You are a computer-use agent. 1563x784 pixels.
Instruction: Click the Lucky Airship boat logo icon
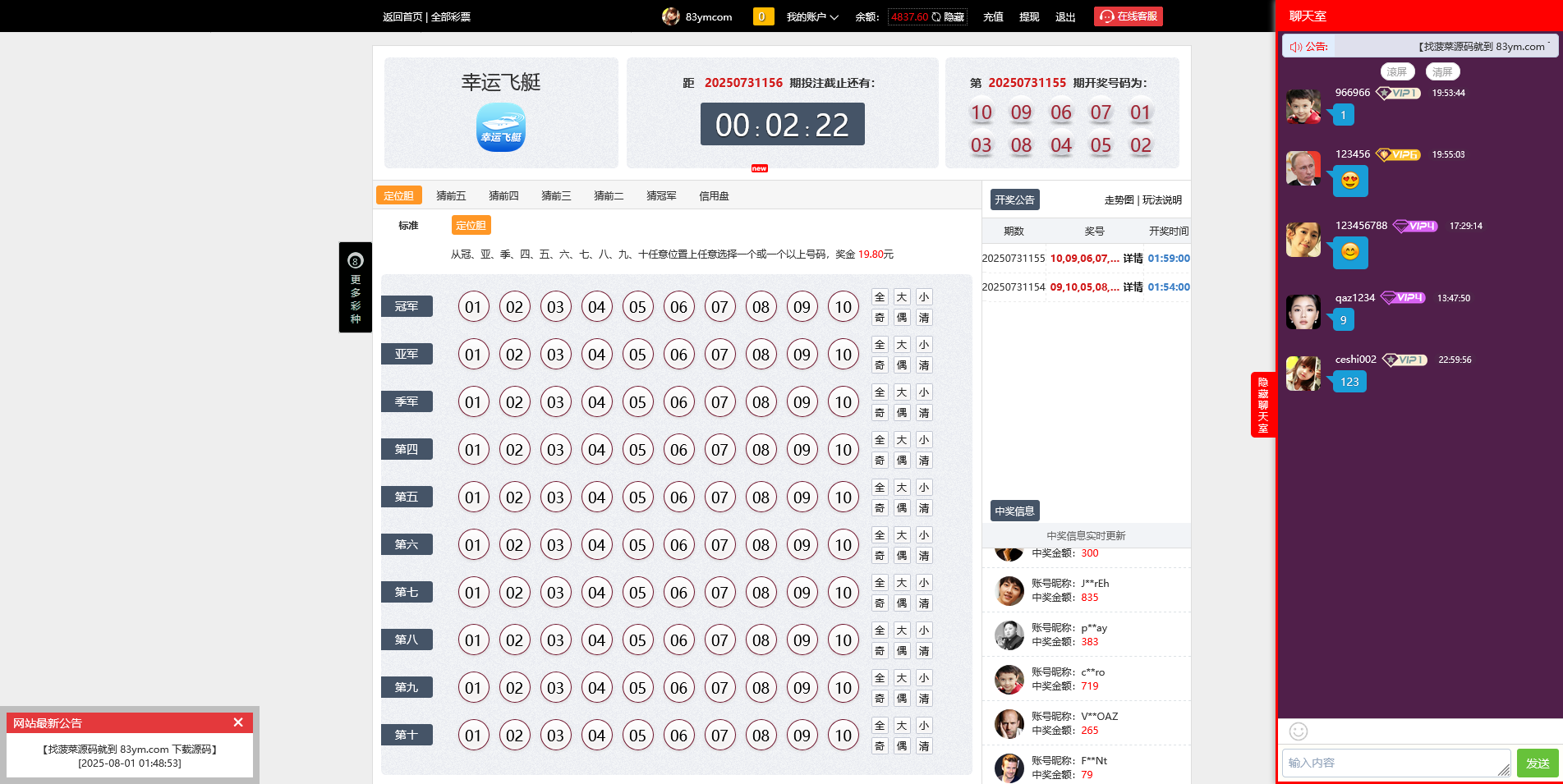pos(500,128)
